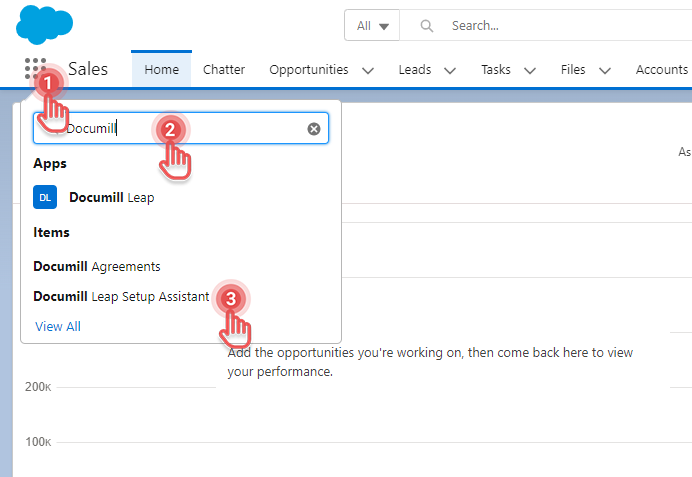Select the Documill Agreements item
Viewport: 692px width, 477px height.
point(97,267)
